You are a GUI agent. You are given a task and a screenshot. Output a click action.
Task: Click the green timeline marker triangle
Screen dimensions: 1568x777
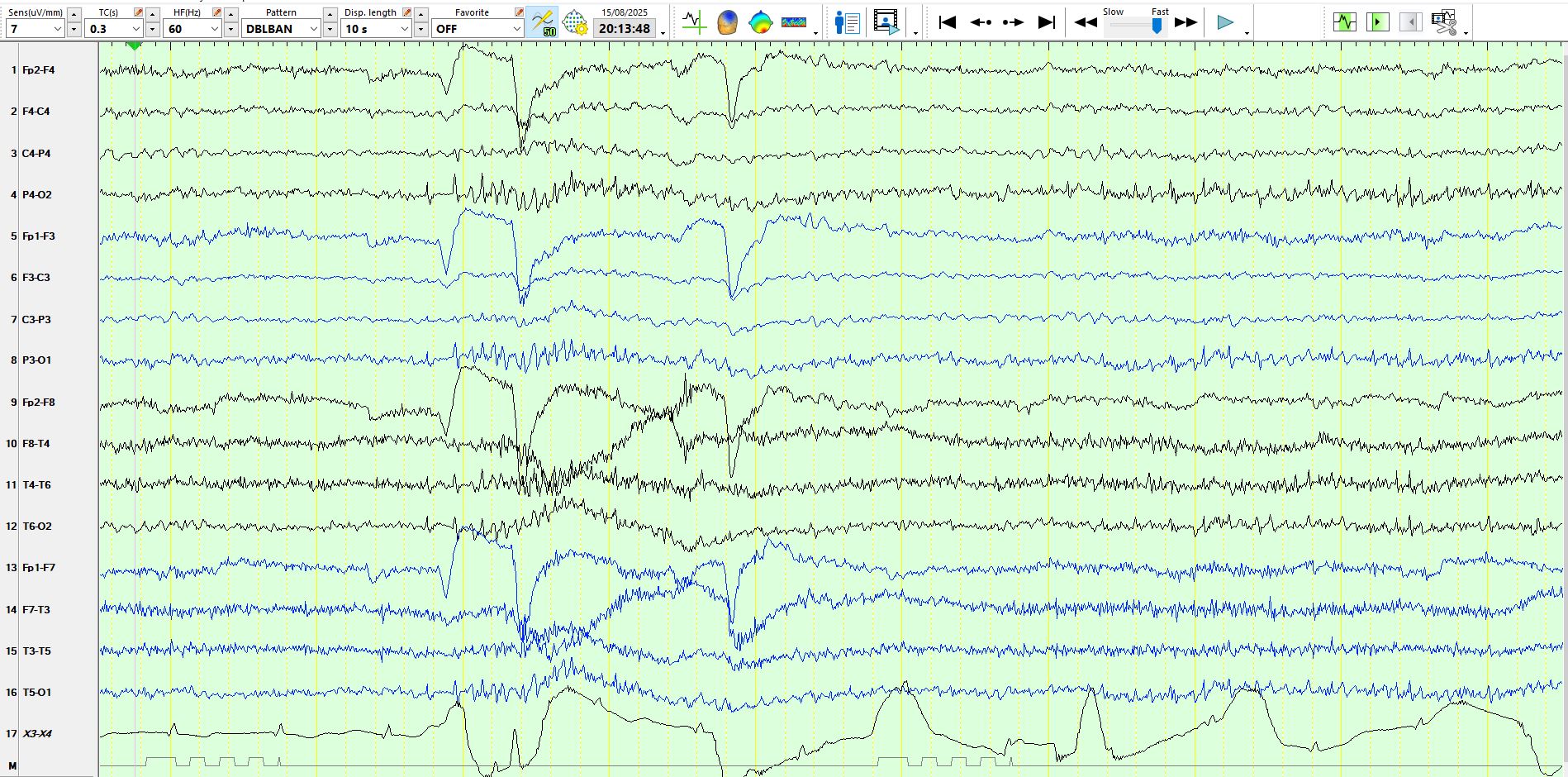(134, 46)
